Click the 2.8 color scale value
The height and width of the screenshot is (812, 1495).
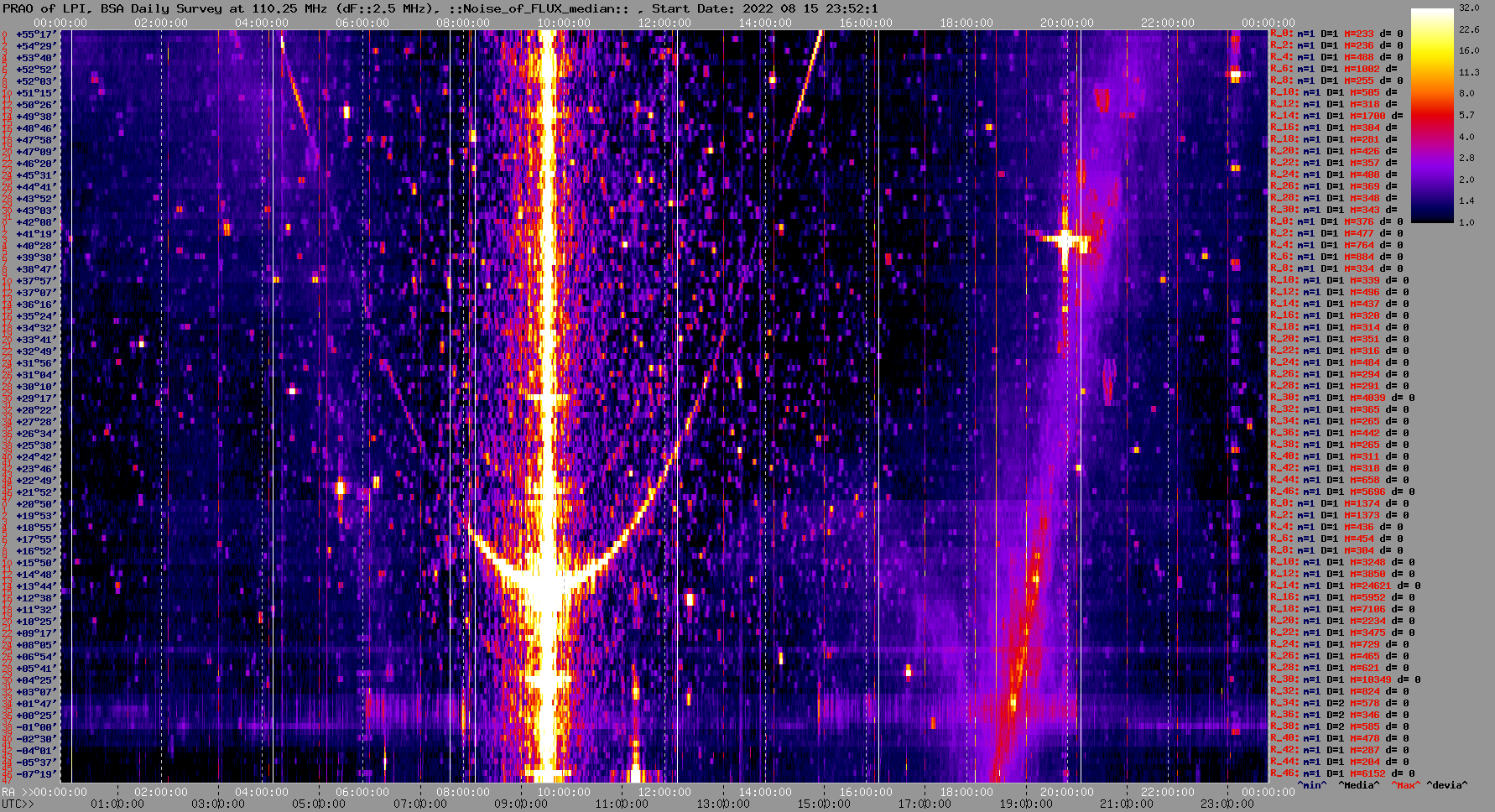coord(1466,158)
